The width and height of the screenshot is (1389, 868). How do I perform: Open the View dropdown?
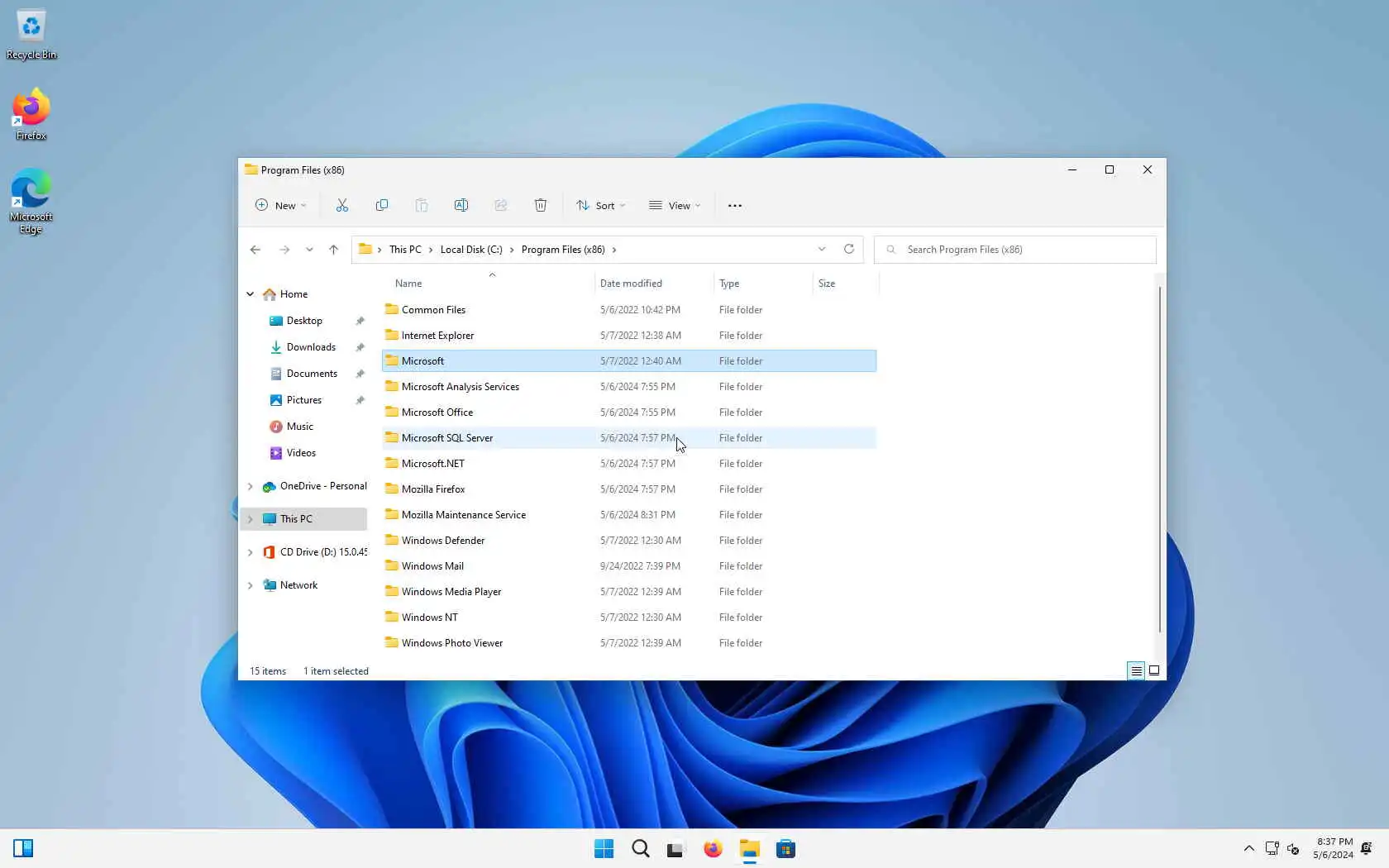(675, 205)
